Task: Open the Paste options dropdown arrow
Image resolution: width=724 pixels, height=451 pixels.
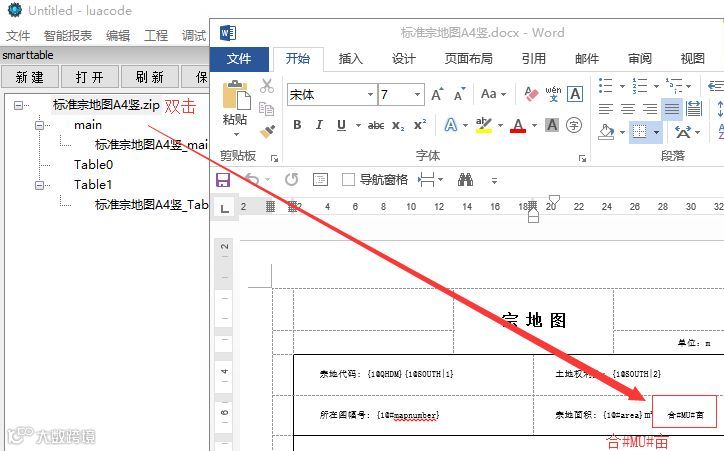Action: coord(236,134)
